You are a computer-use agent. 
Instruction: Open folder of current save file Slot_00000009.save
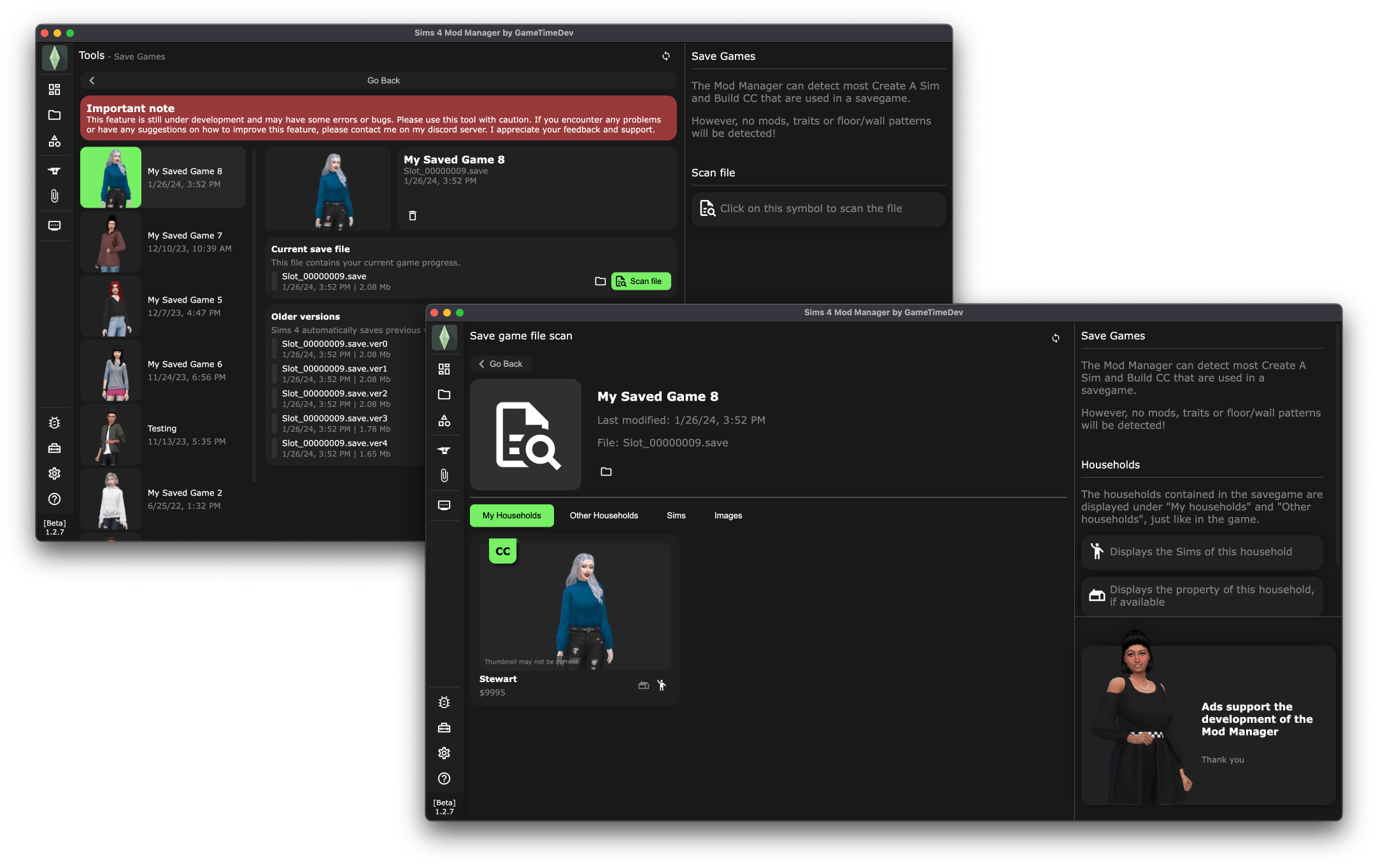(x=600, y=281)
